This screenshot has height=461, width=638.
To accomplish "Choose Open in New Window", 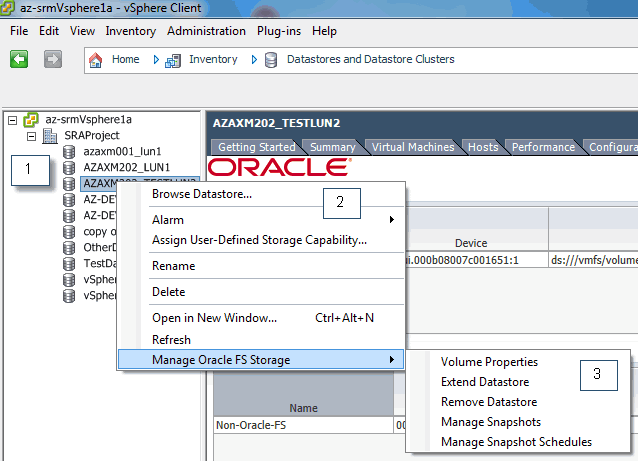I will point(214,318).
